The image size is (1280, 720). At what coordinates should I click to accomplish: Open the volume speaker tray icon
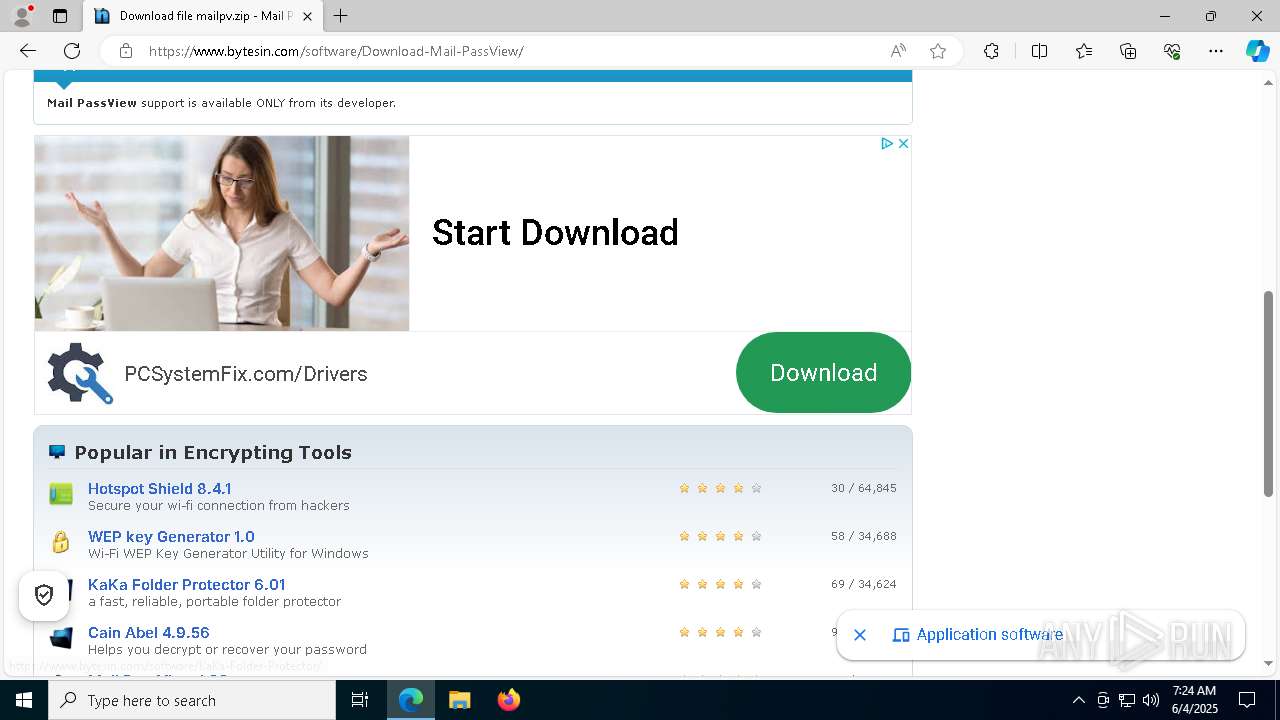(x=1151, y=700)
